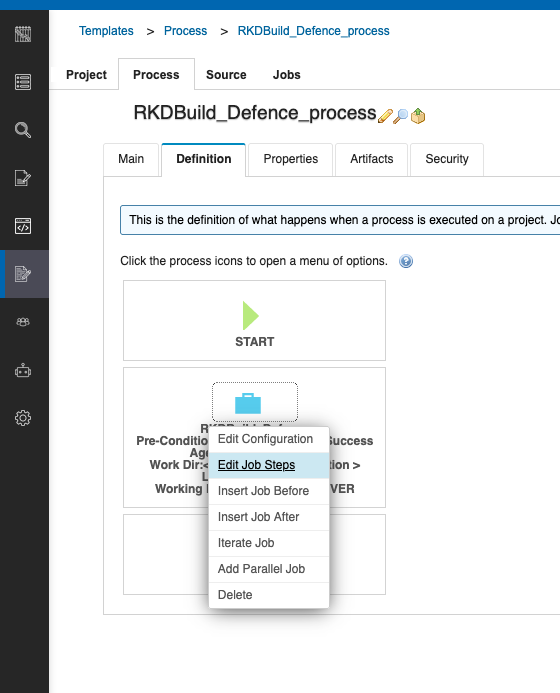Follow the Process breadcrumb link
The width and height of the screenshot is (560, 693).
[x=185, y=31]
